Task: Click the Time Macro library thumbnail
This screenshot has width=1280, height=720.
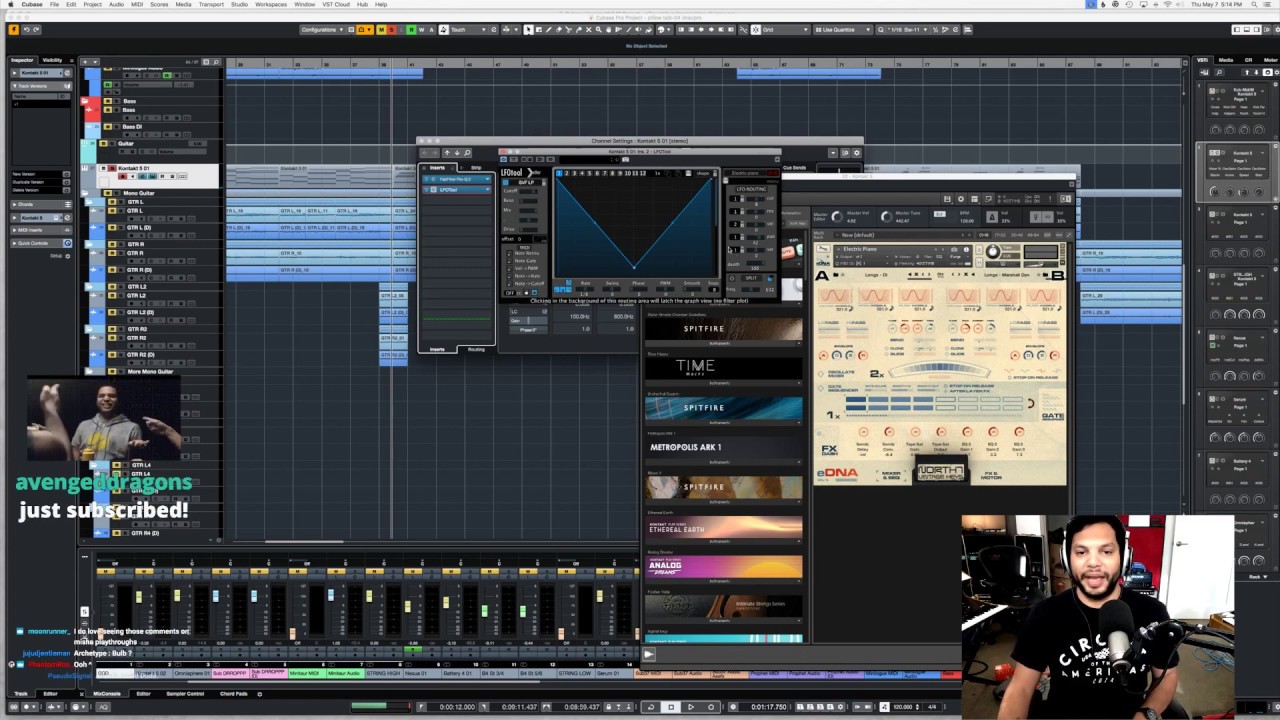Action: pos(724,367)
